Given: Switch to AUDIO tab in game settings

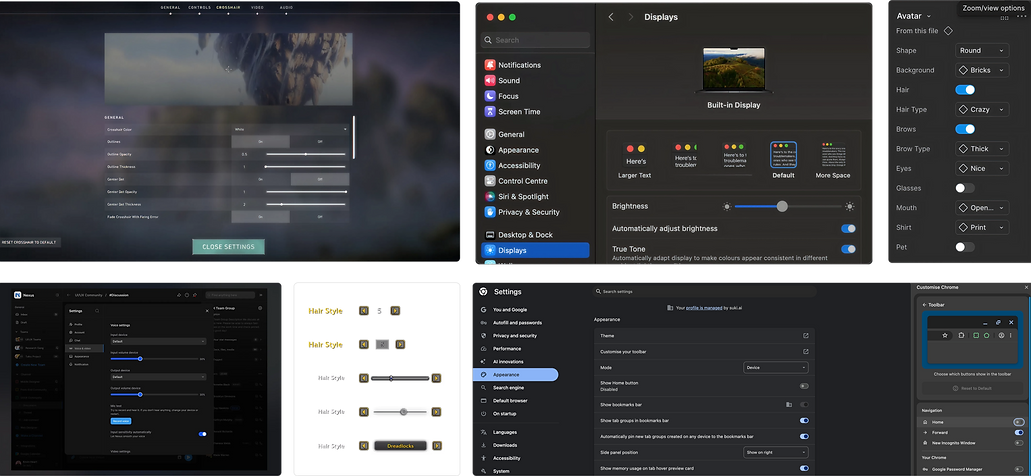Looking at the screenshot, I should tap(286, 7).
